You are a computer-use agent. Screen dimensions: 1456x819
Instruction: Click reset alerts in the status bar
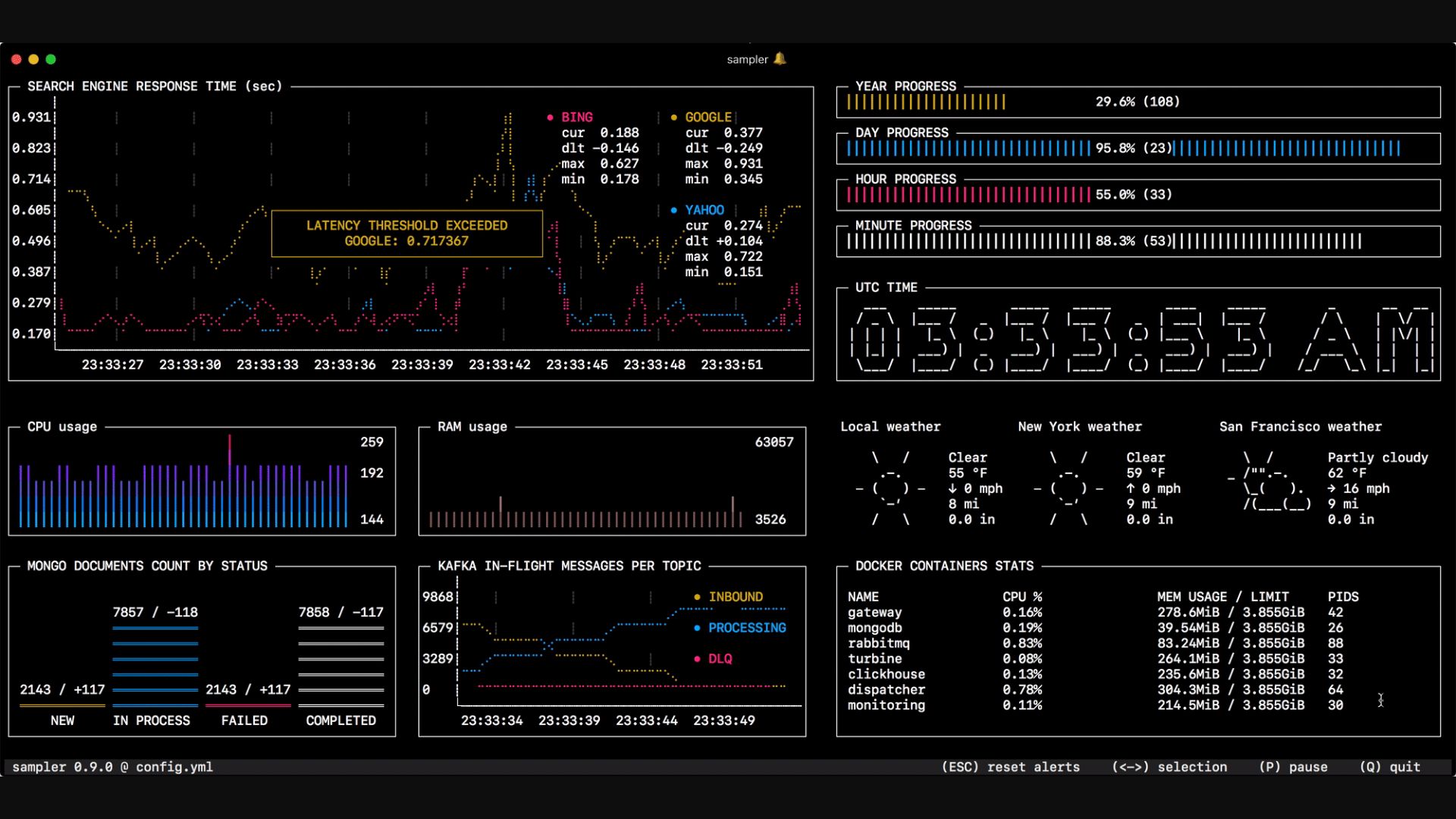coord(1012,767)
